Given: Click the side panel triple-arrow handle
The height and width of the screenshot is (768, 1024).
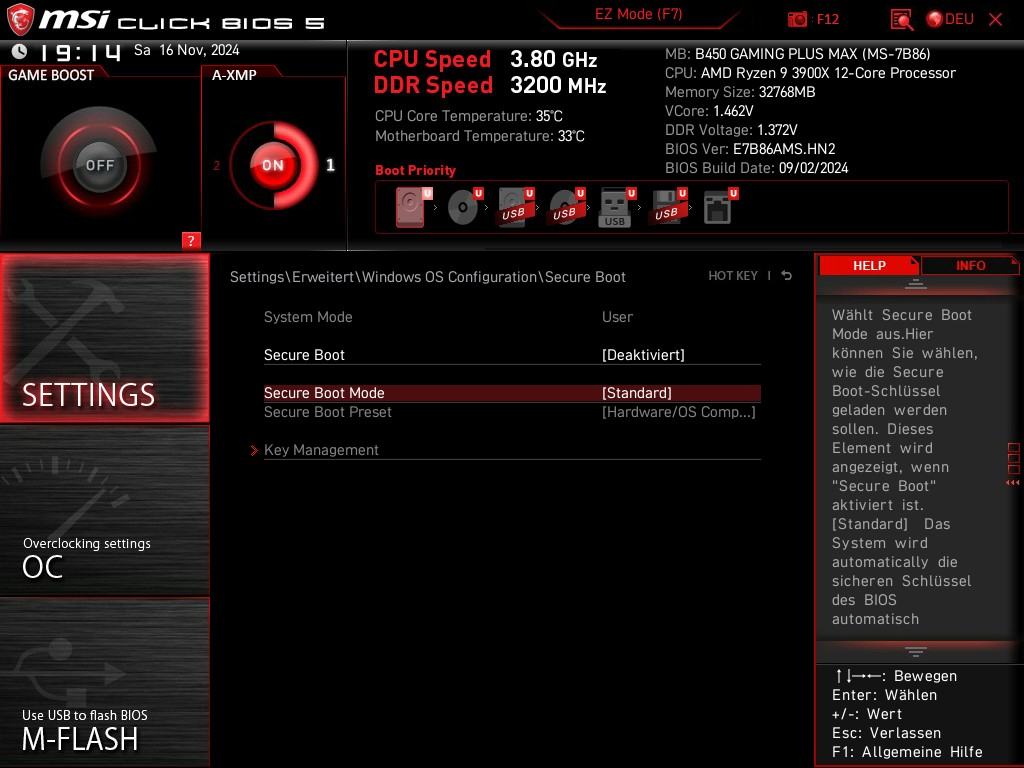Looking at the screenshot, I should (x=1013, y=483).
